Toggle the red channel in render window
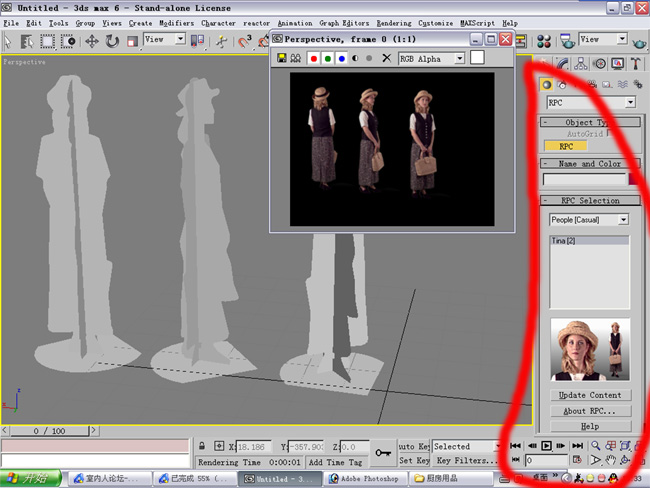This screenshot has width=650, height=488. click(313, 59)
